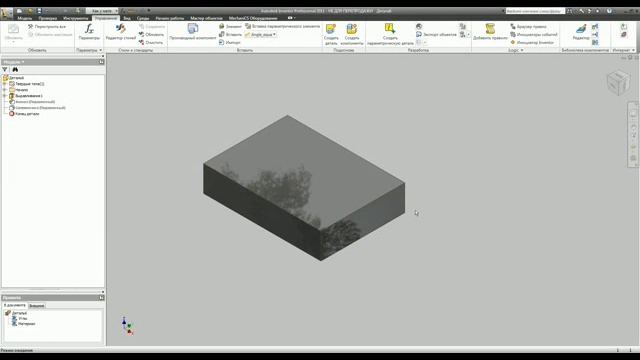This screenshot has width=640, height=360.
Task: Click Экспорт объектов command
Action: (x=436, y=35)
